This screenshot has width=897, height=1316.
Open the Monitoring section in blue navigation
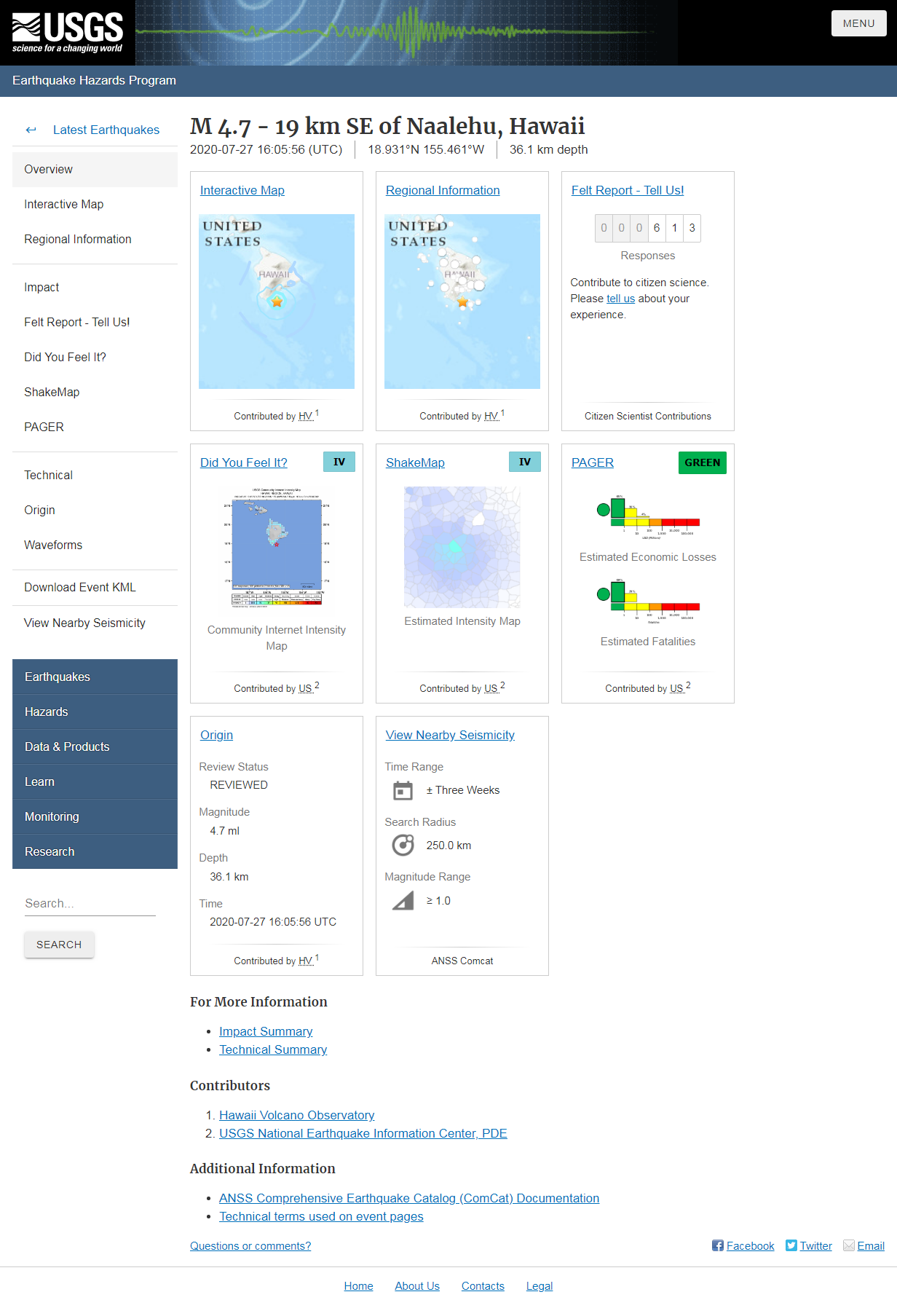point(52,816)
